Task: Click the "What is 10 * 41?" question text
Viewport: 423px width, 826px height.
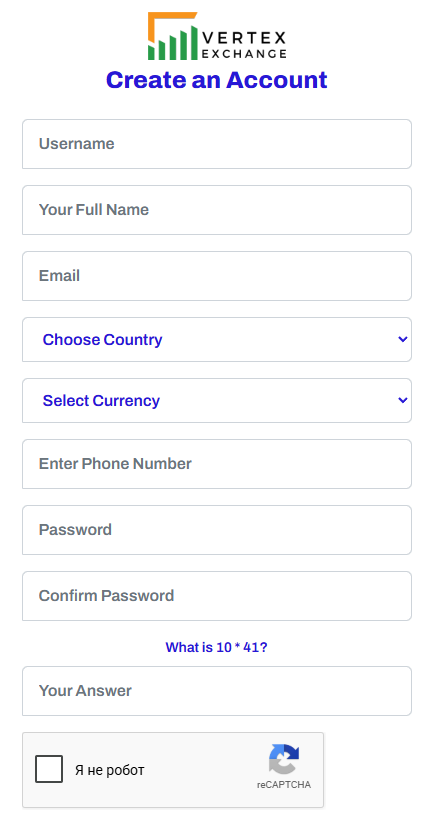Action: (217, 647)
